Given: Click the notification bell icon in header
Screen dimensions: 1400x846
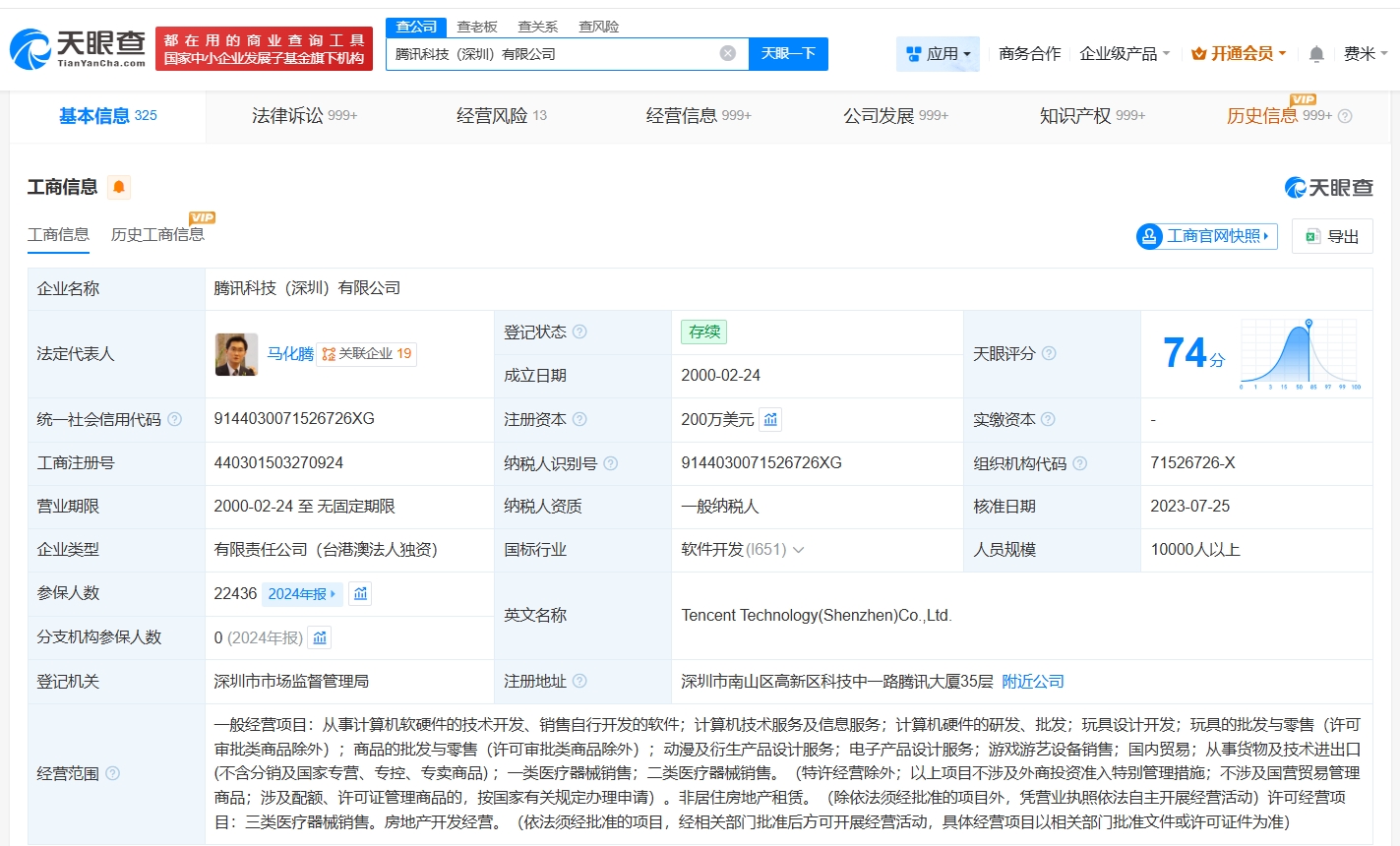Looking at the screenshot, I should coord(1316,54).
